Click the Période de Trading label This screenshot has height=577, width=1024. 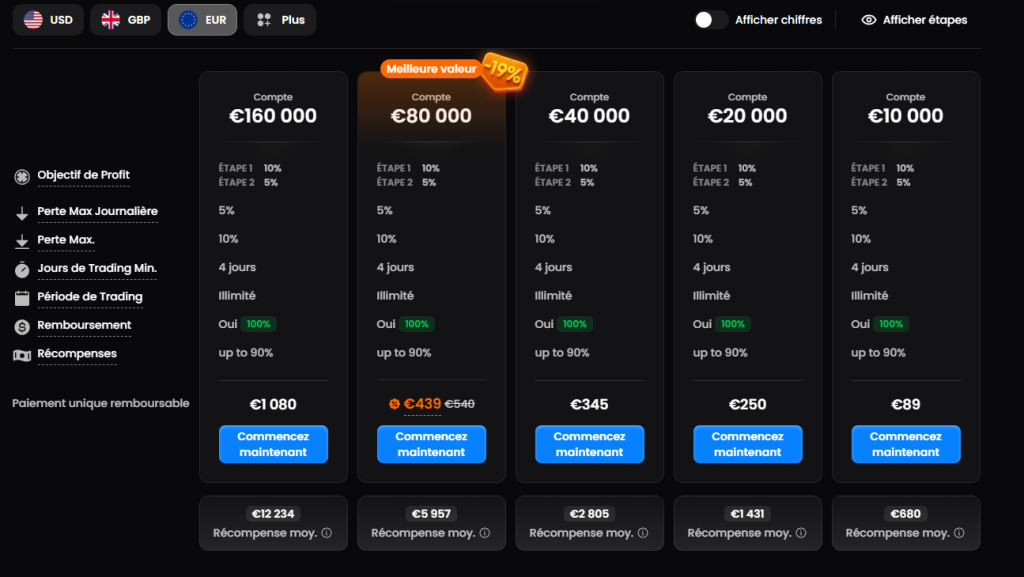click(x=89, y=296)
